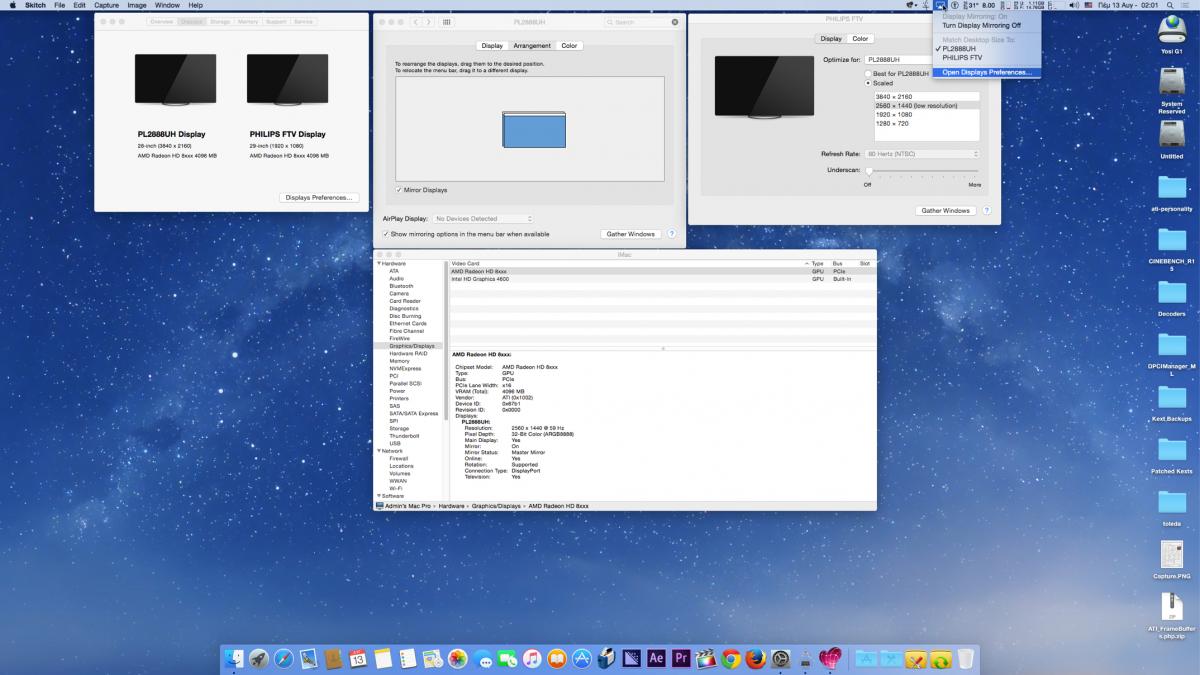Select 3840 × 2160 resolution
This screenshot has width=1200, height=675.
[x=927, y=97]
